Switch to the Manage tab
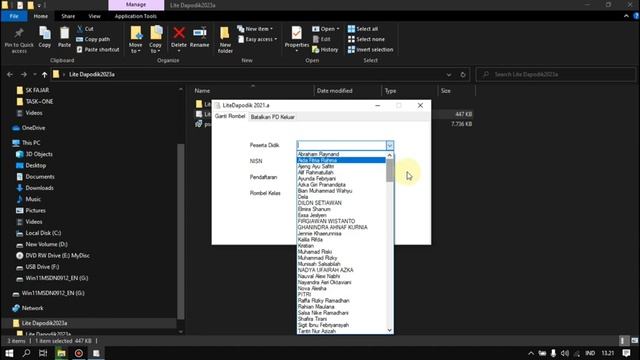640x360 pixels. coord(136,4)
